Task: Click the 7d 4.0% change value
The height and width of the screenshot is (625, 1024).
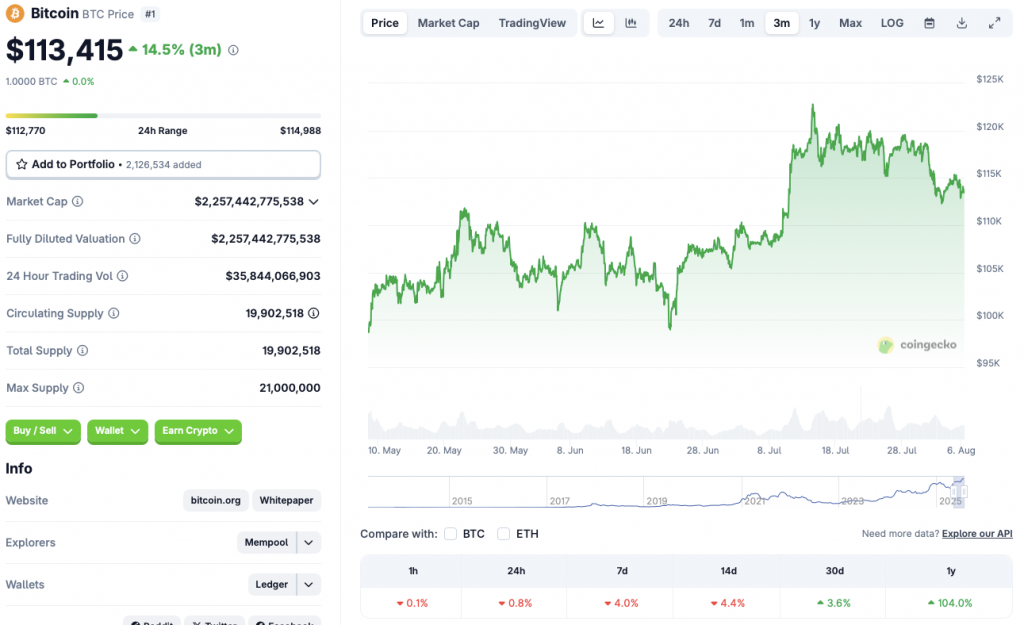Action: coord(622,603)
